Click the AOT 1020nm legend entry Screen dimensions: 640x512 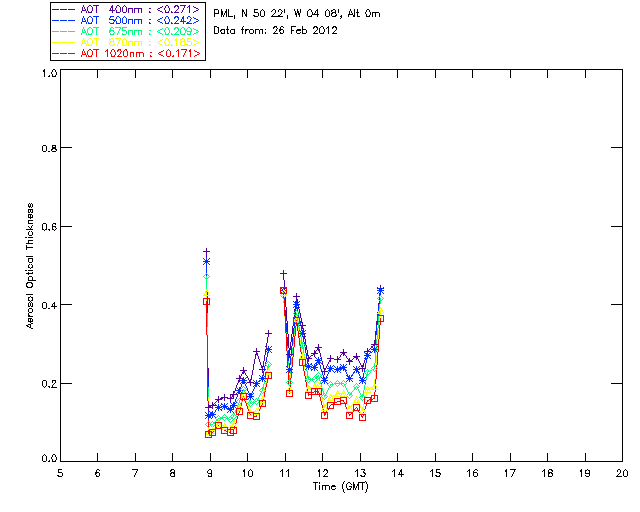click(127, 53)
